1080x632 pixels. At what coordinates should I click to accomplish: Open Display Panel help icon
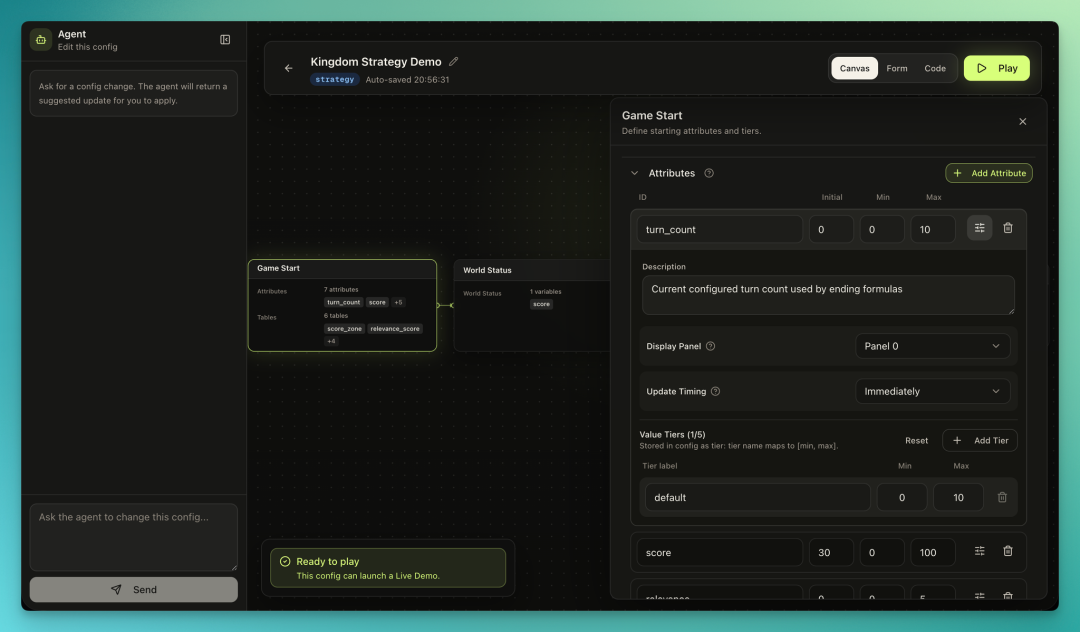point(710,346)
